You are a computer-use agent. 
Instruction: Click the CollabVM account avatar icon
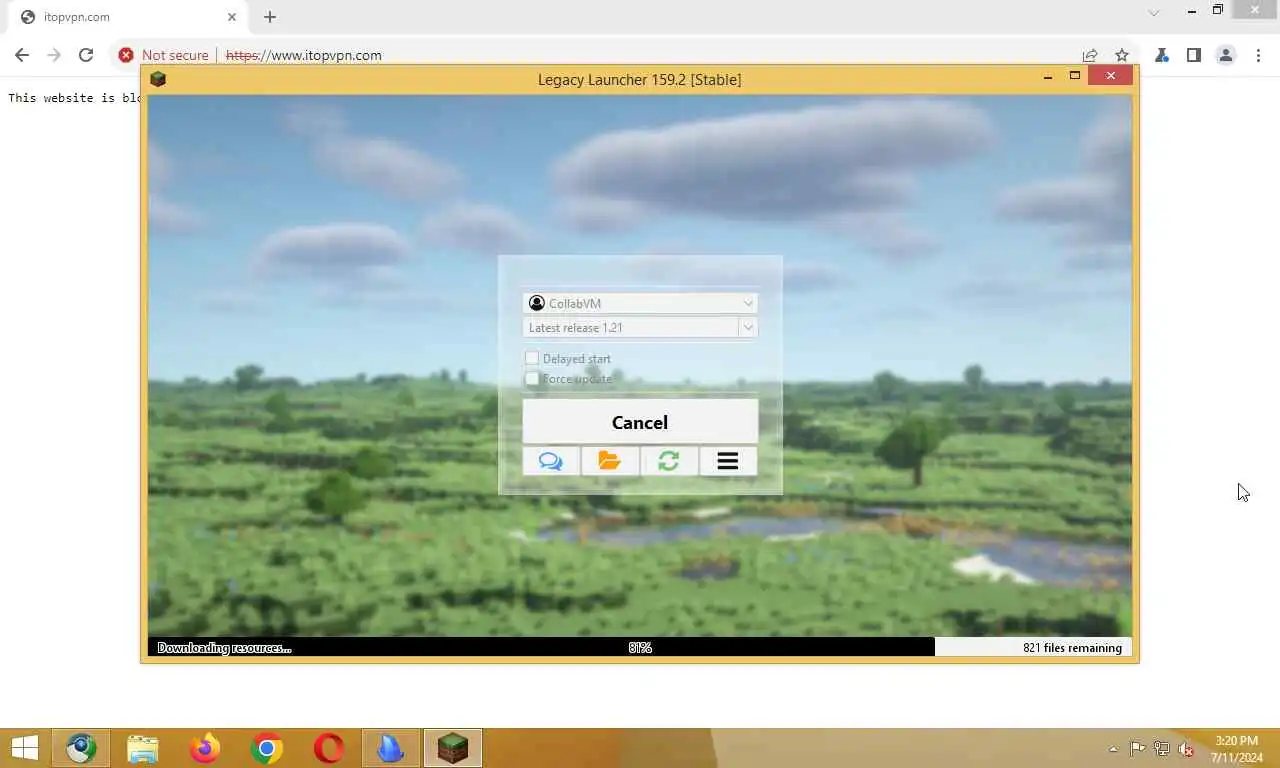click(x=537, y=303)
